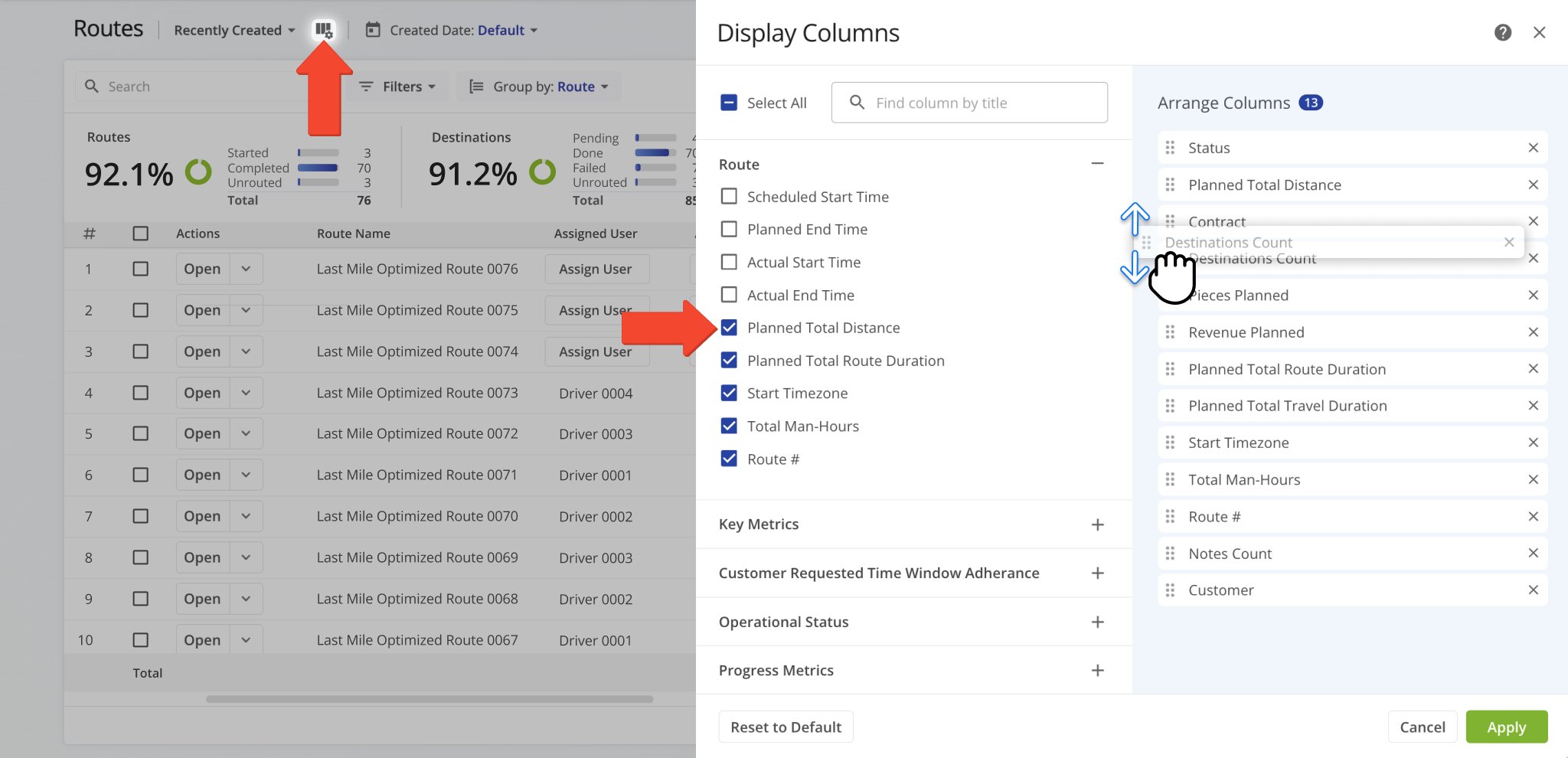
Task: Expand the Progress Metrics section
Action: click(x=1097, y=670)
